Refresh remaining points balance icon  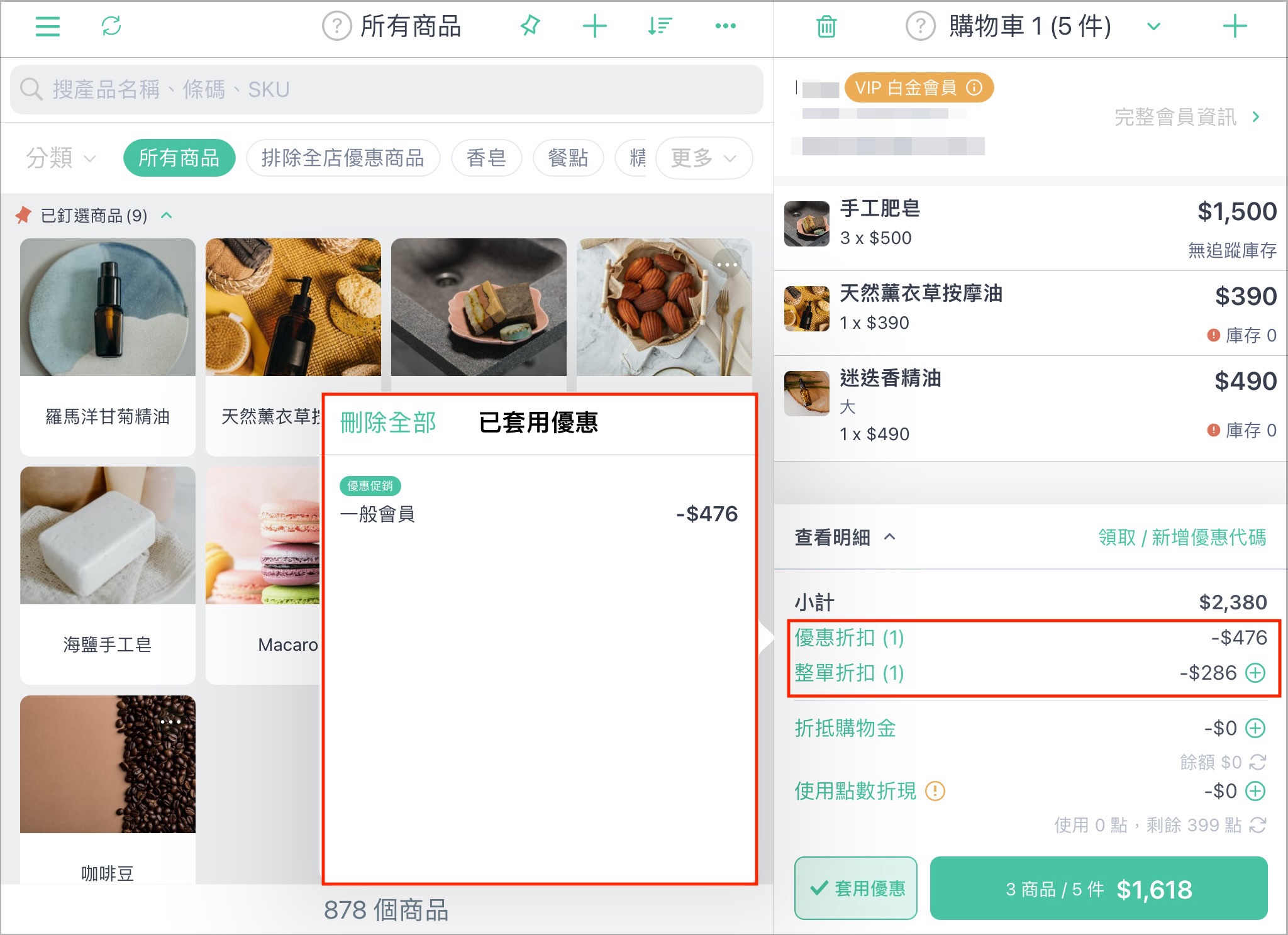(x=1257, y=825)
